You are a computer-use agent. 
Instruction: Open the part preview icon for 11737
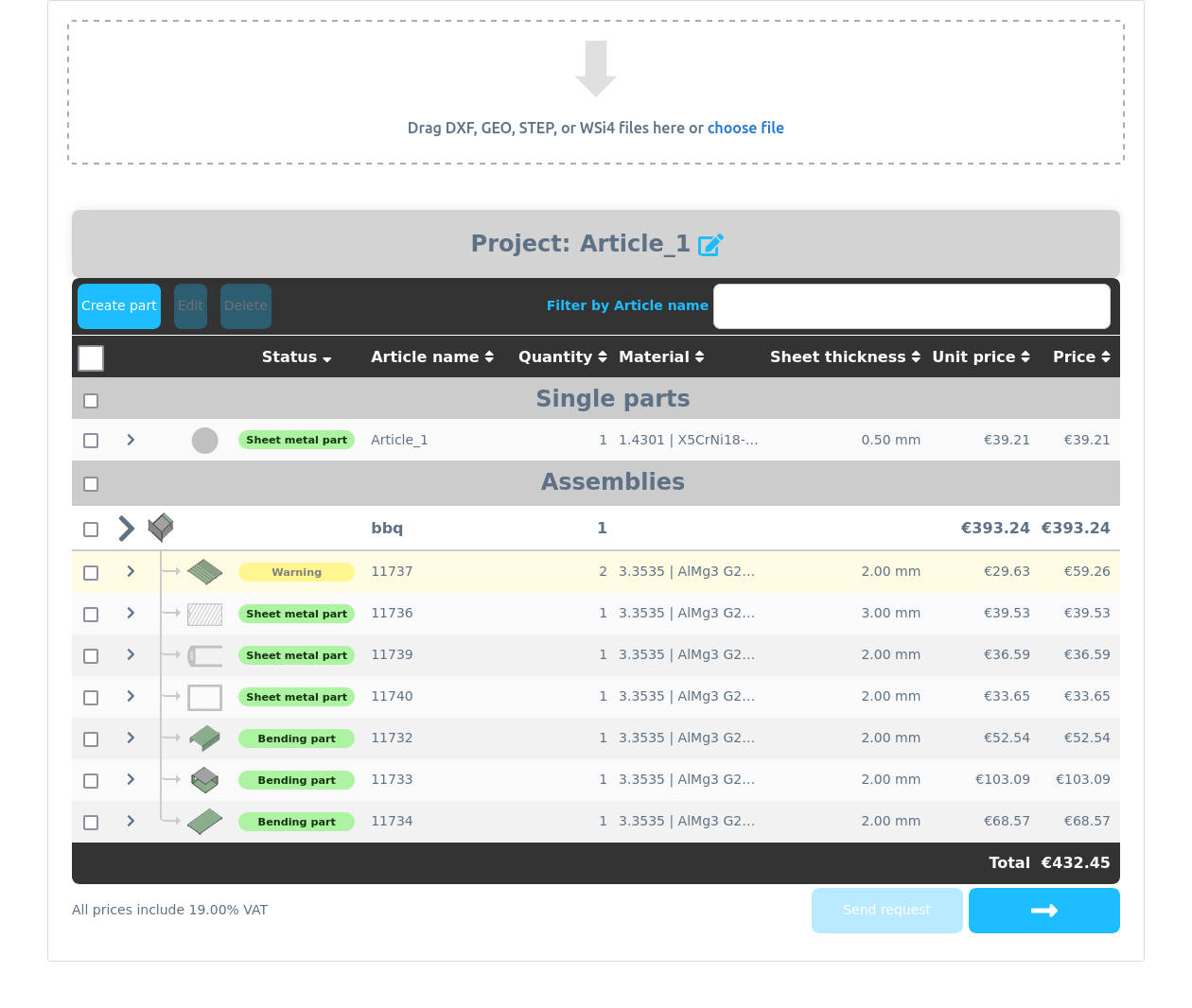204,572
